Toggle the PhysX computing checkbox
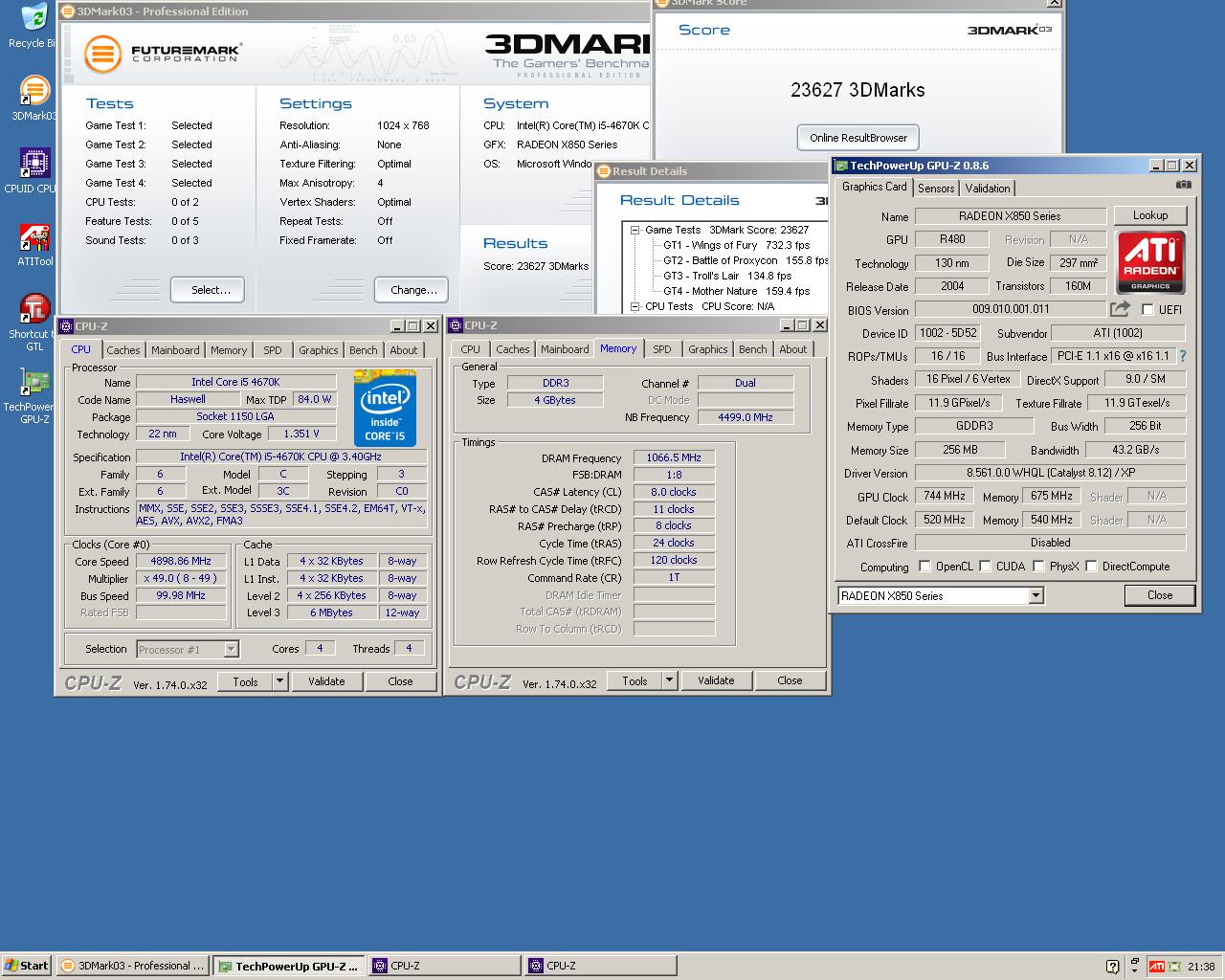 point(1037,567)
